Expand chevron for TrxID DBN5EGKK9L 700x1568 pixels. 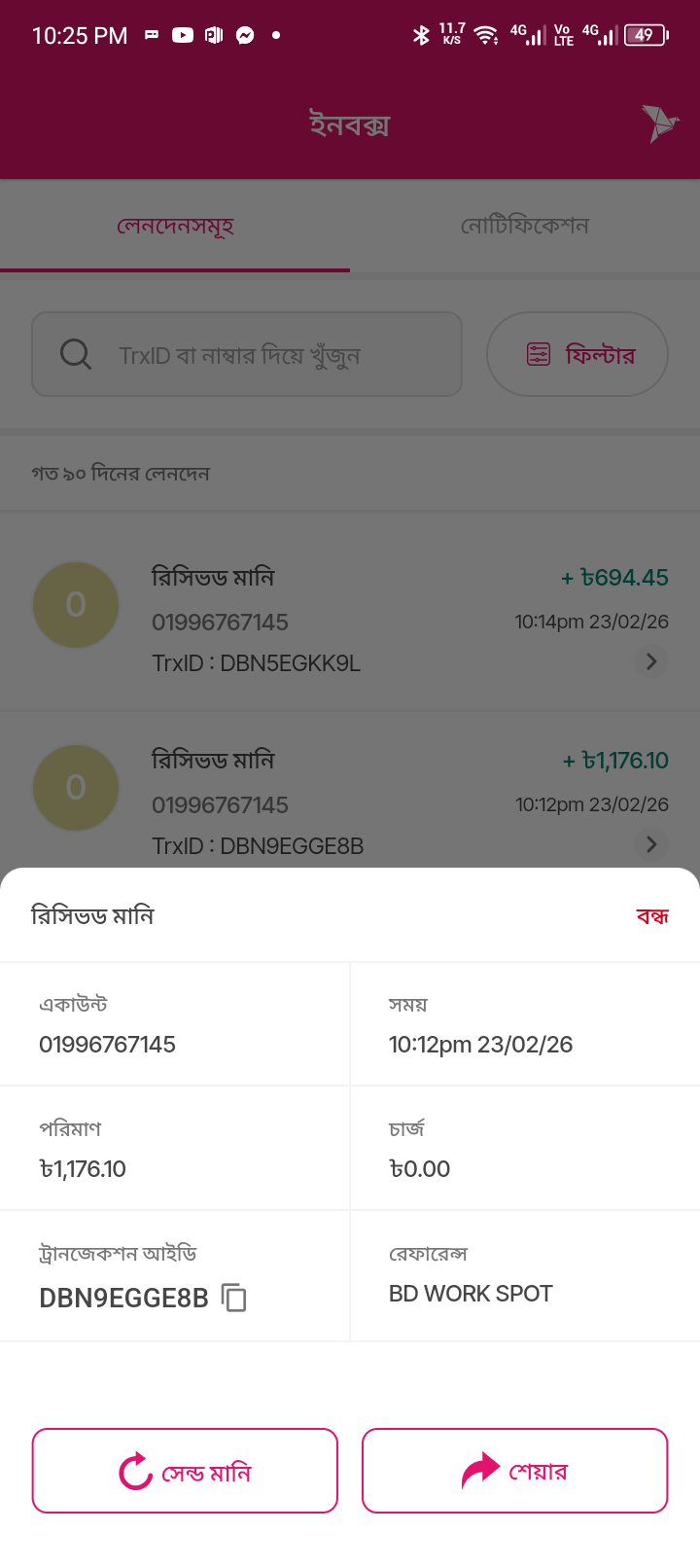click(x=651, y=661)
